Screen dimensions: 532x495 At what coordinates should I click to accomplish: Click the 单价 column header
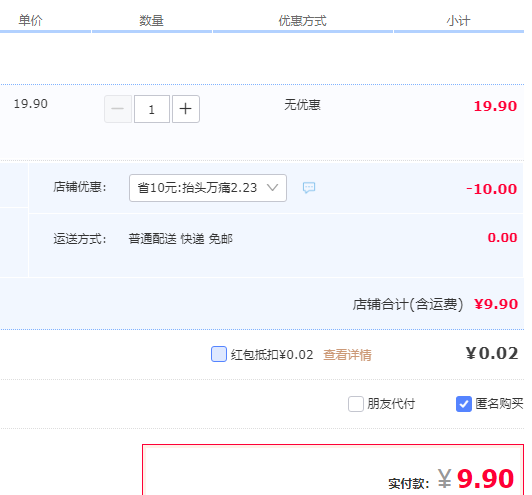[x=31, y=20]
